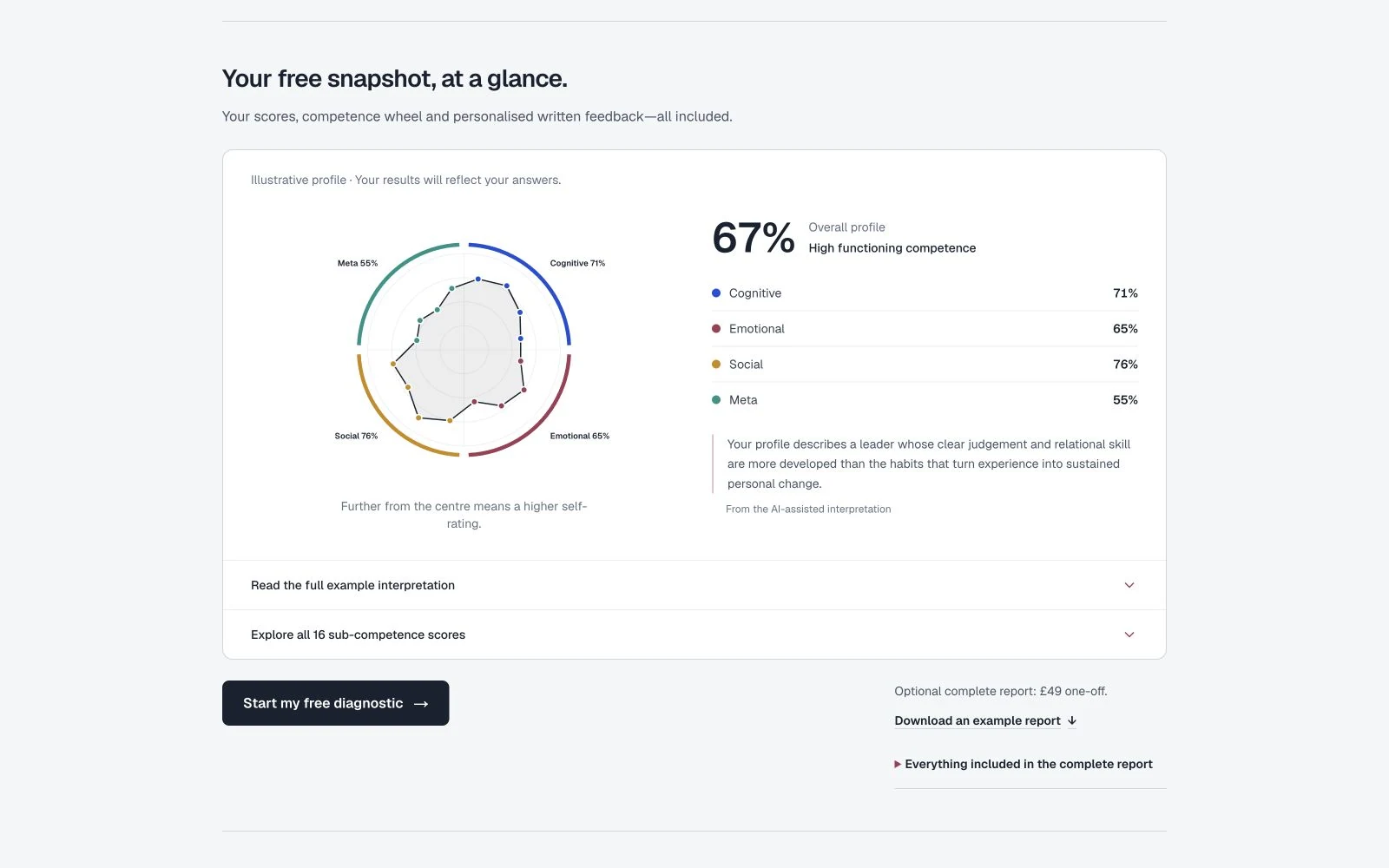The height and width of the screenshot is (868, 1389).
Task: Click the 71% value in the Cognitive row
Action: click(1125, 293)
